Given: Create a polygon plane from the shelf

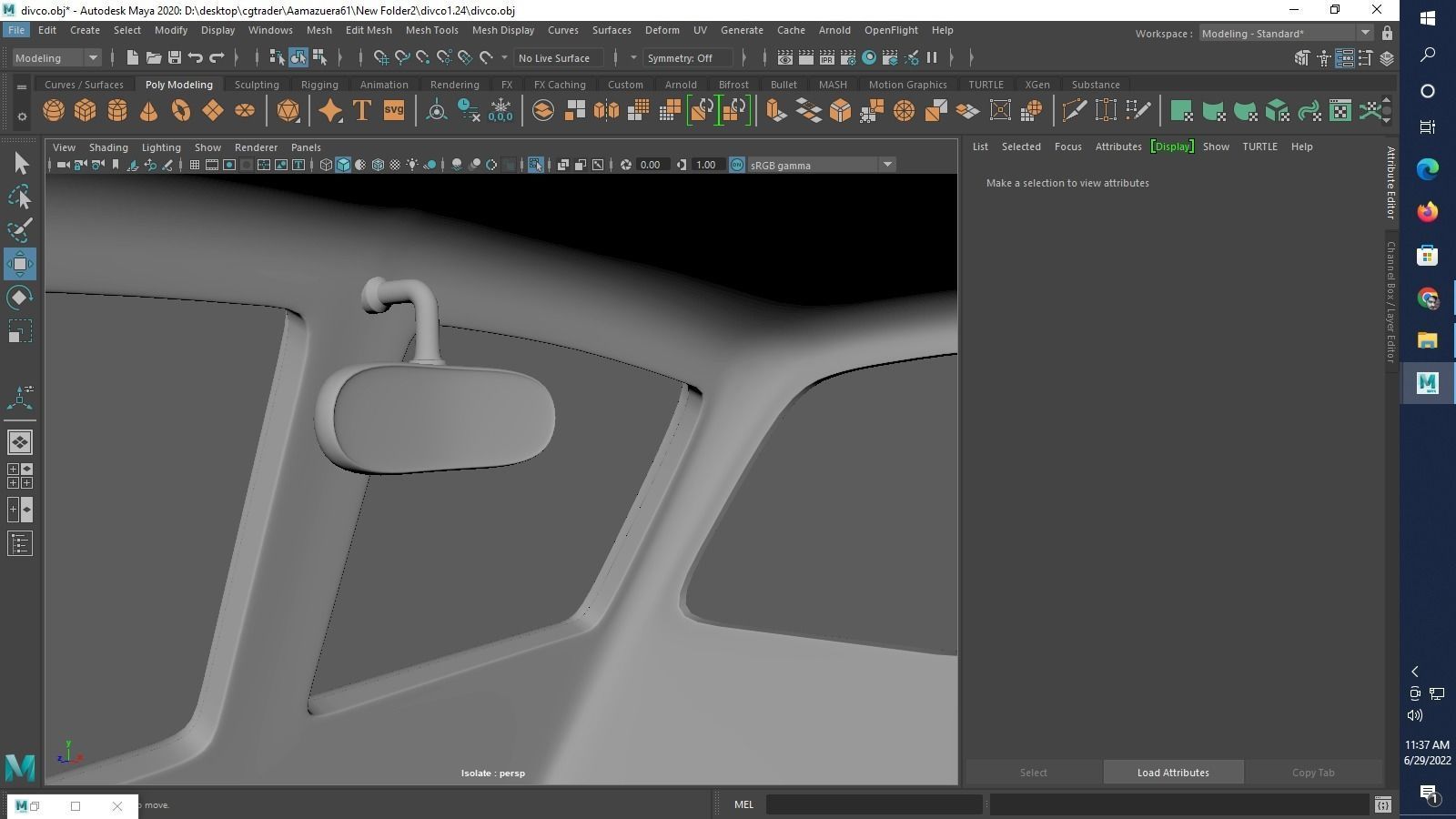Looking at the screenshot, I should 213,111.
